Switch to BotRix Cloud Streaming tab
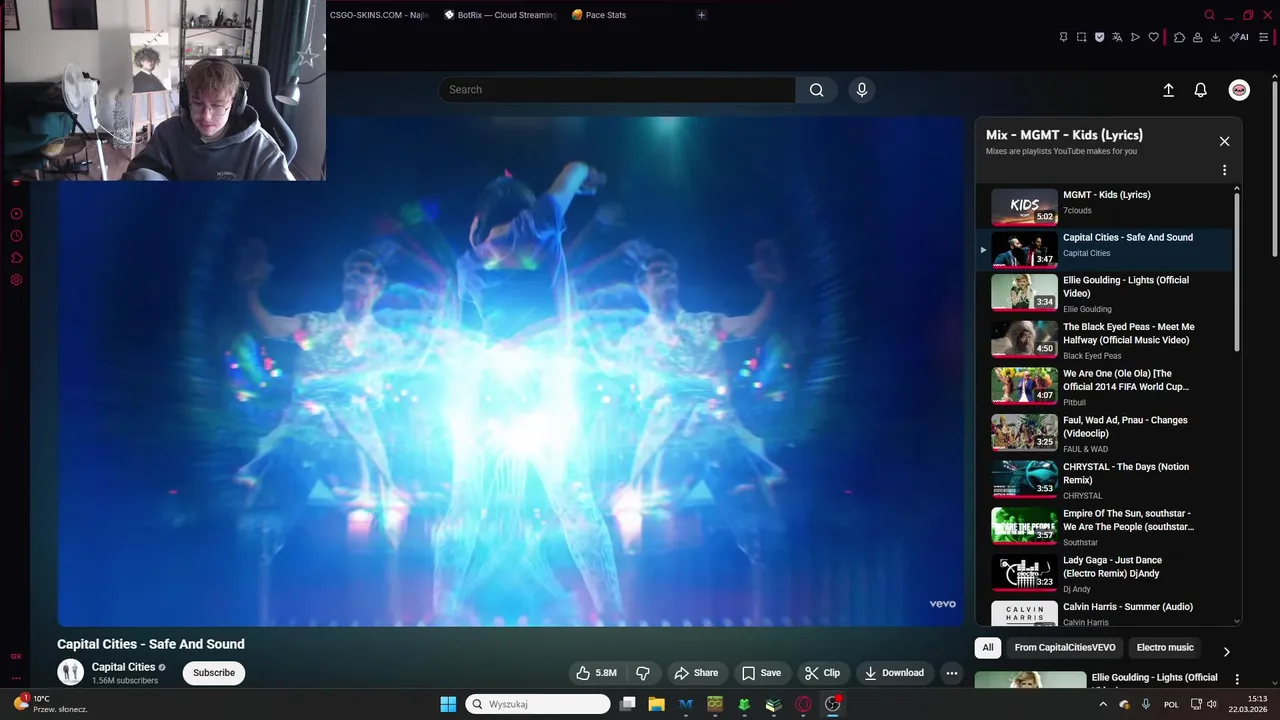 point(500,15)
